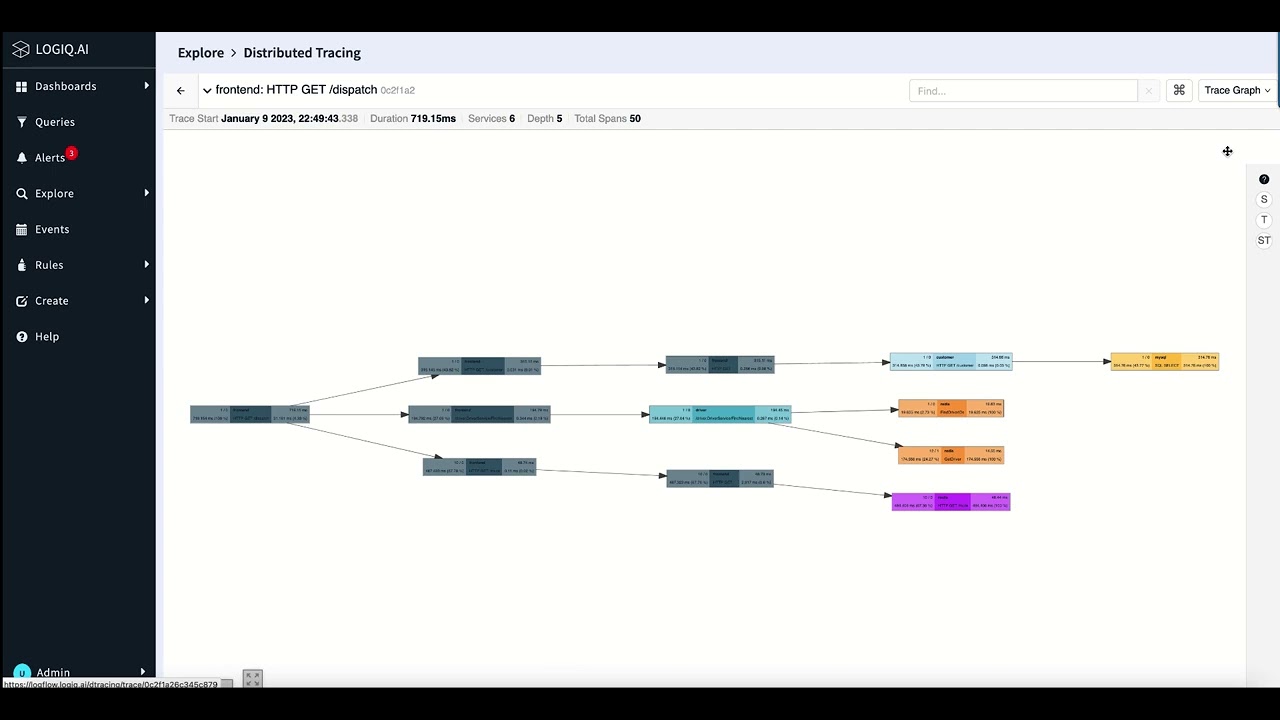Collapse the trace header chevron

(x=207, y=90)
